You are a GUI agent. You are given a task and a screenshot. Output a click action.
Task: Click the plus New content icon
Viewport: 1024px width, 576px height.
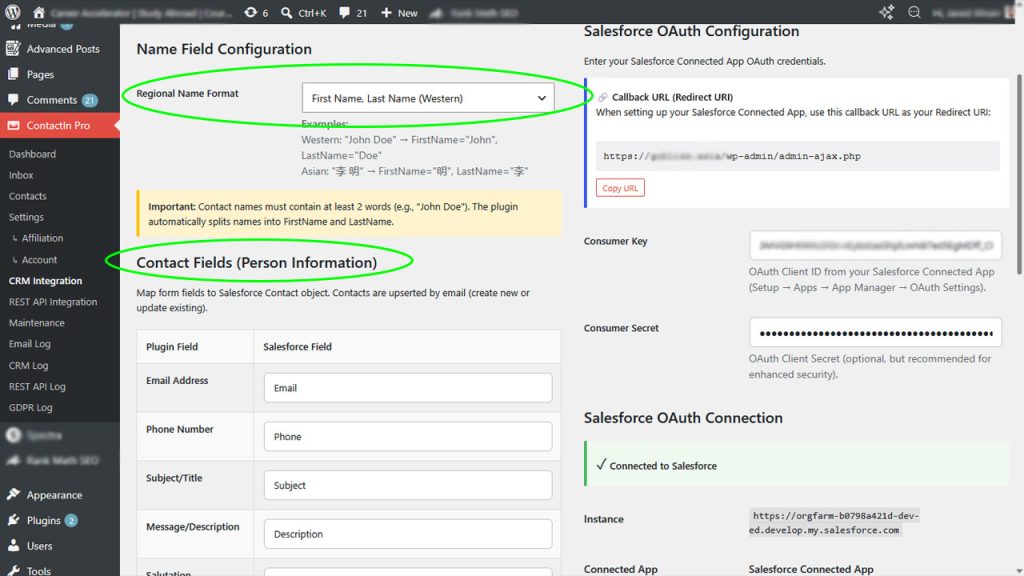(x=386, y=12)
